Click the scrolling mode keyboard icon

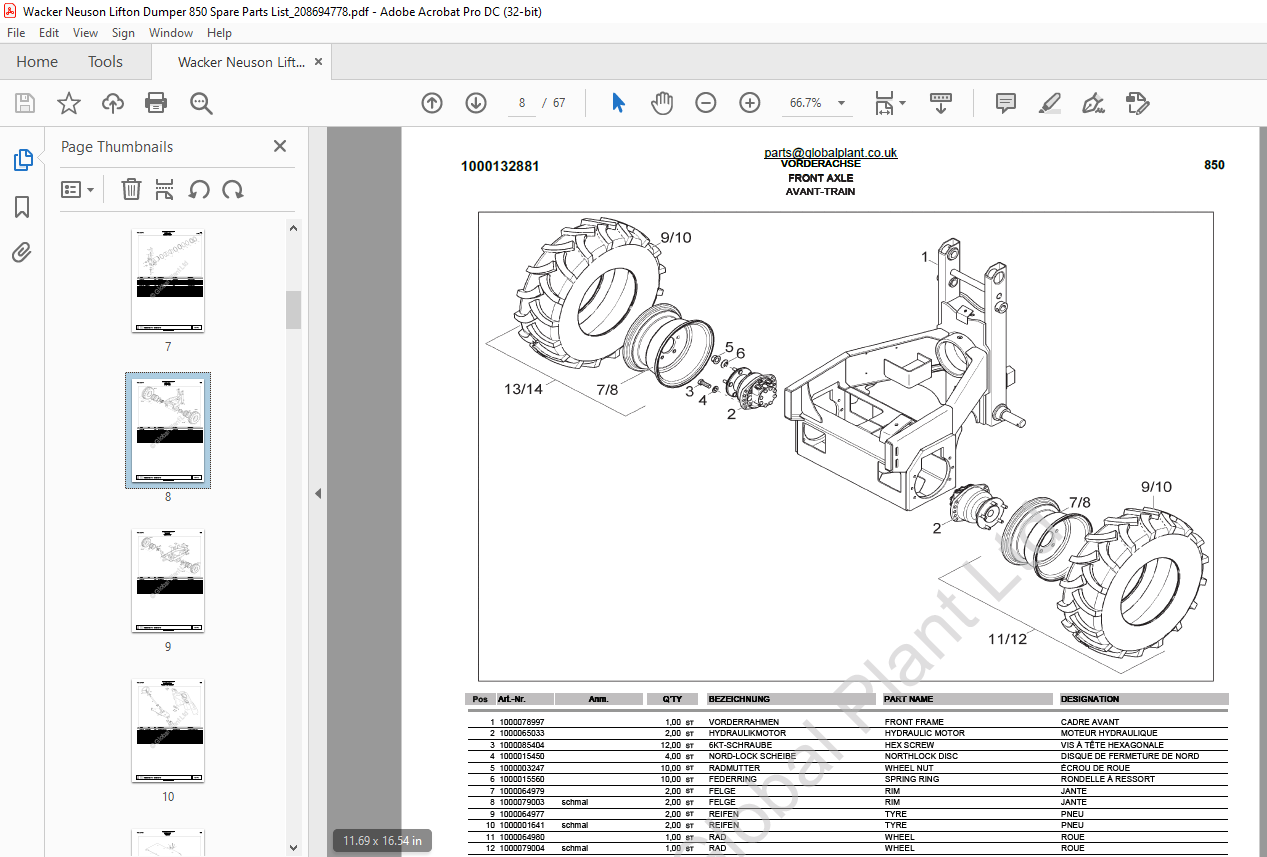coord(941,103)
